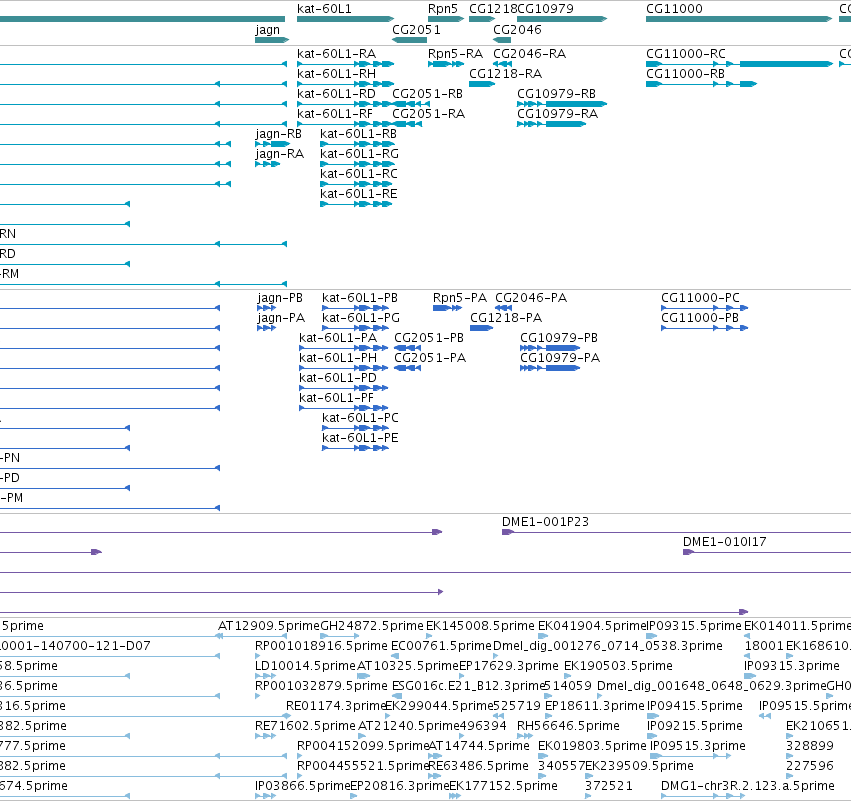Image resolution: width=851 pixels, height=801 pixels.
Task: Select the kat-60L1 gene label
Action: pyautogui.click(x=324, y=9)
